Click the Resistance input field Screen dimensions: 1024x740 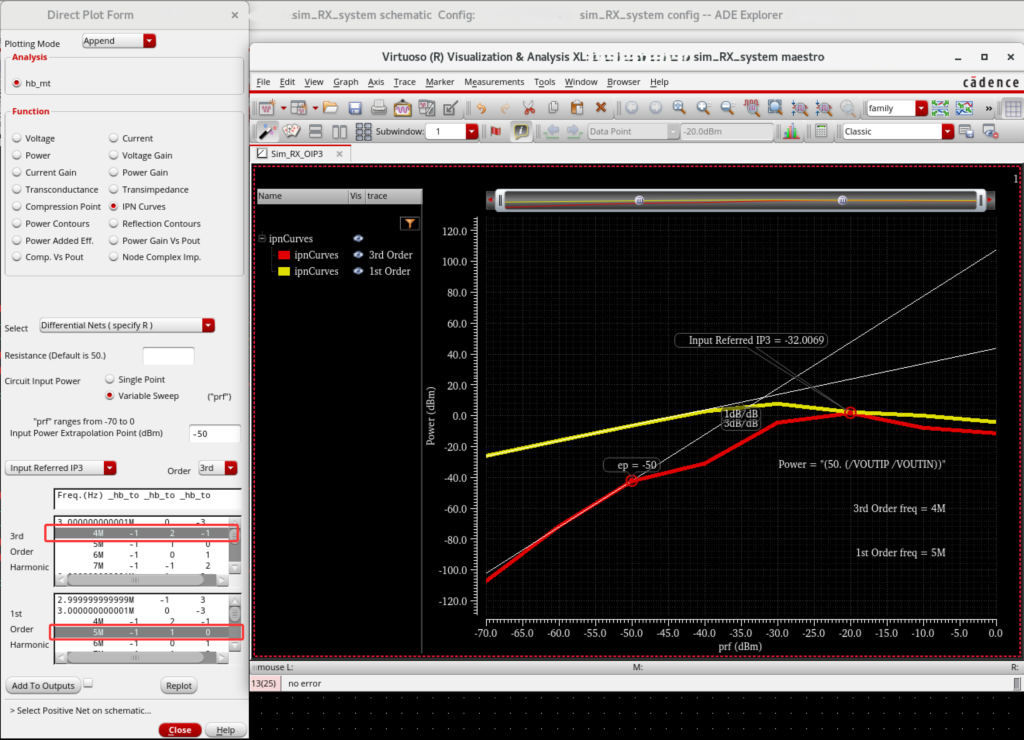click(x=168, y=355)
